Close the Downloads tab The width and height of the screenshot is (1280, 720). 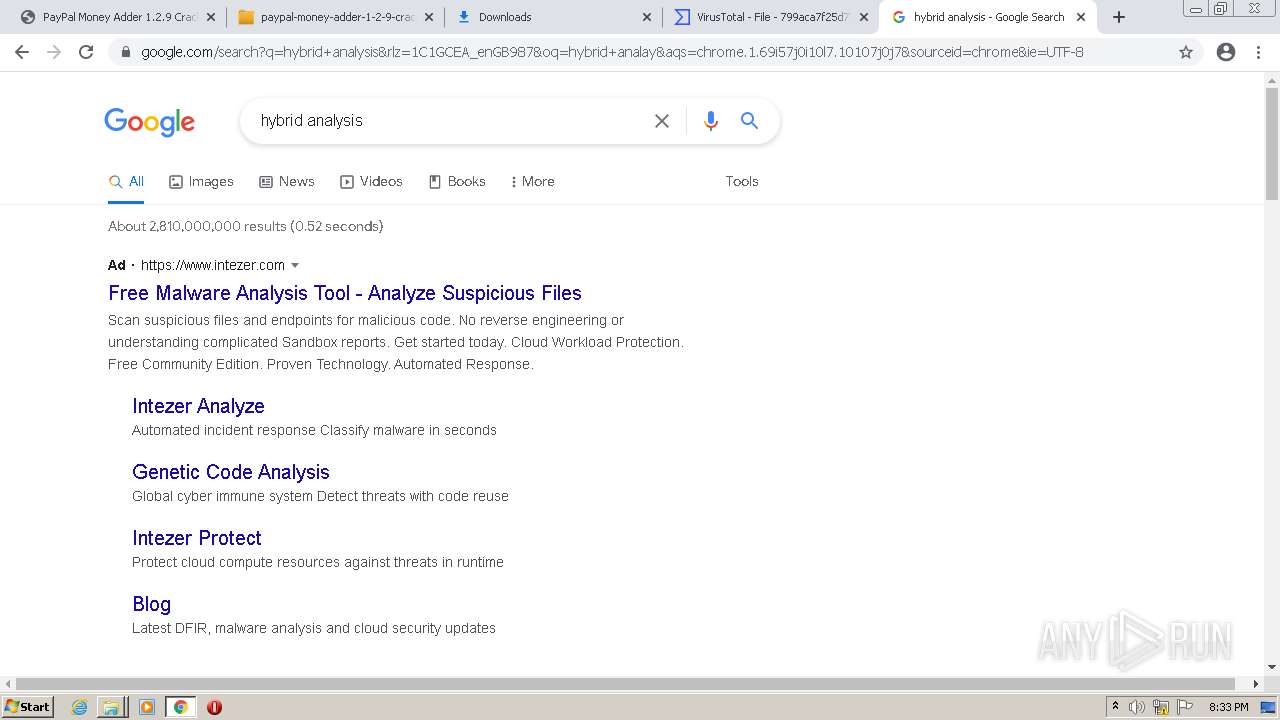tap(646, 17)
